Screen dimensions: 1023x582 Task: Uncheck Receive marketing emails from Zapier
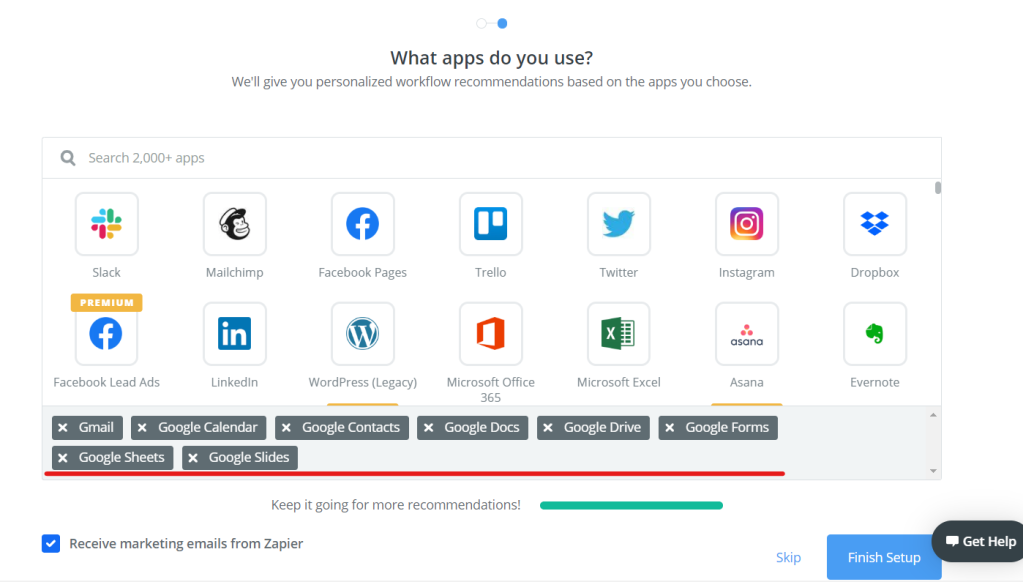pyautogui.click(x=51, y=544)
